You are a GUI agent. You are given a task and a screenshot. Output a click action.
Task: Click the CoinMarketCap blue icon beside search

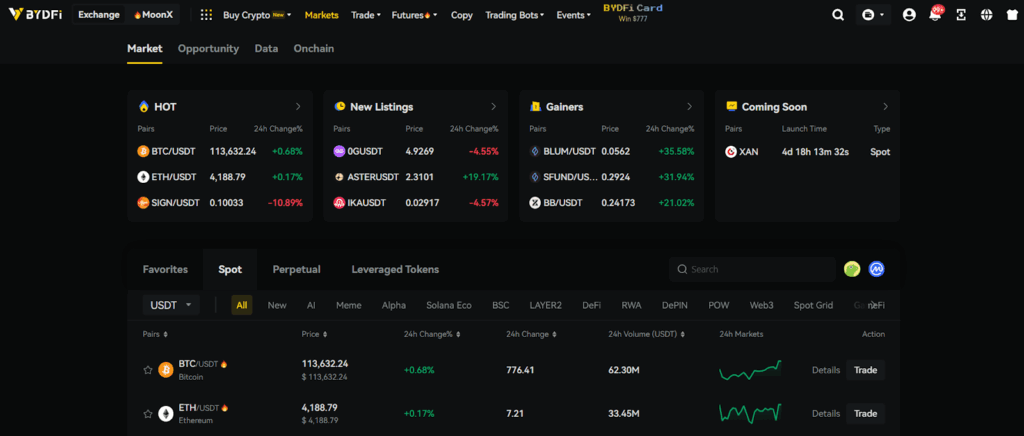876,269
